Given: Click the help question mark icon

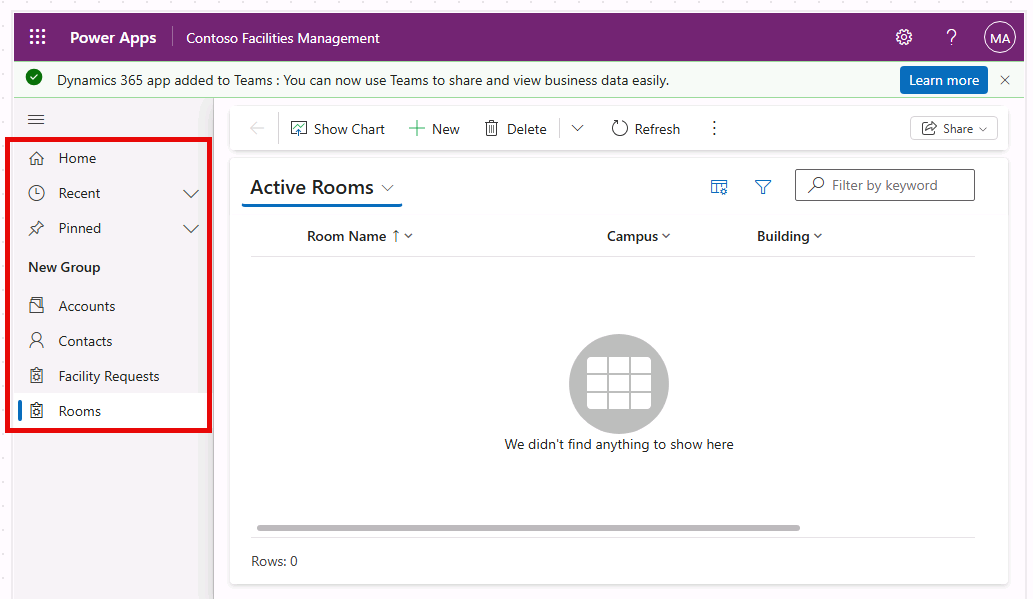Looking at the screenshot, I should pos(951,38).
